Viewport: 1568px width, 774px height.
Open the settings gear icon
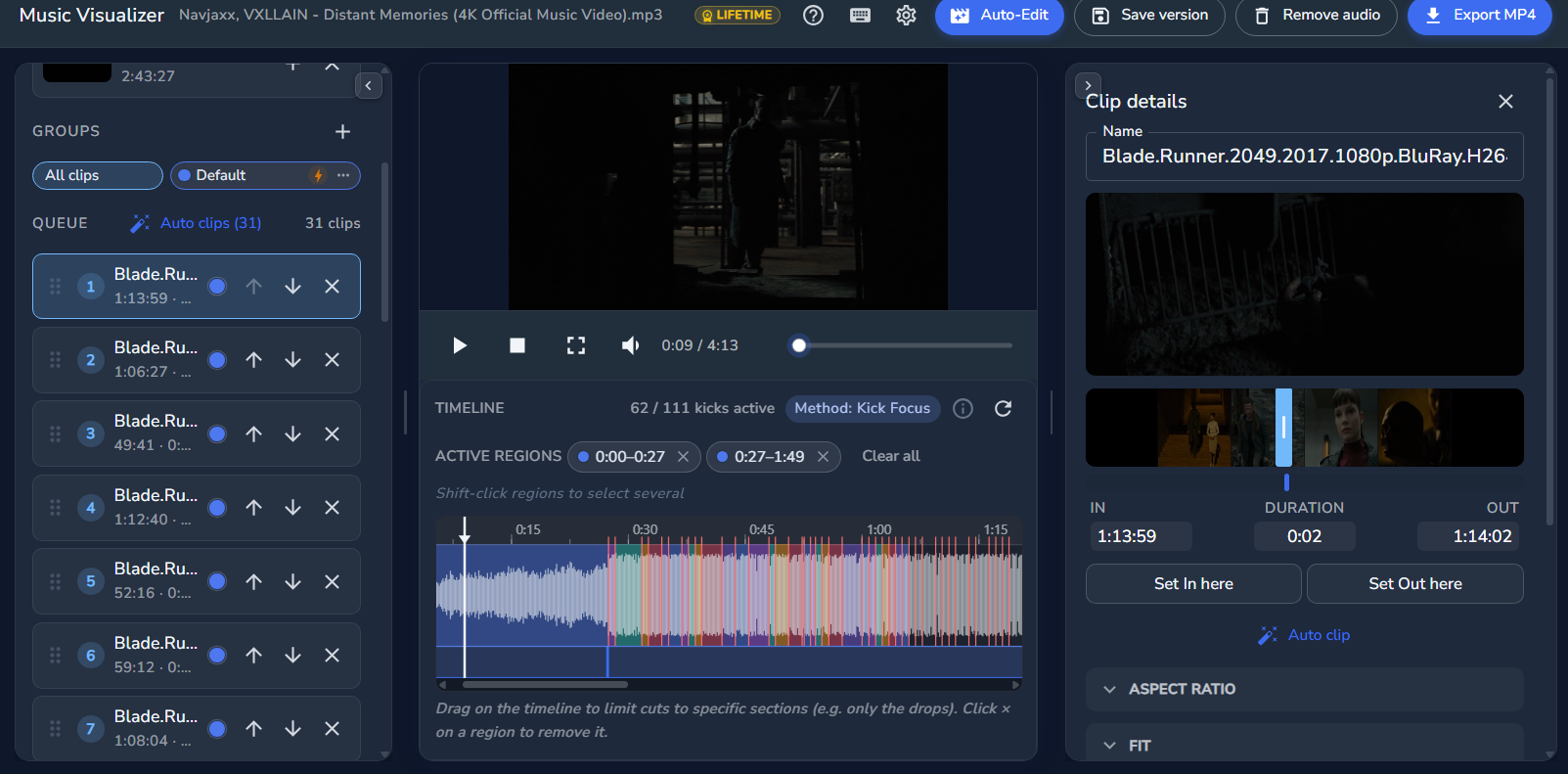906,16
